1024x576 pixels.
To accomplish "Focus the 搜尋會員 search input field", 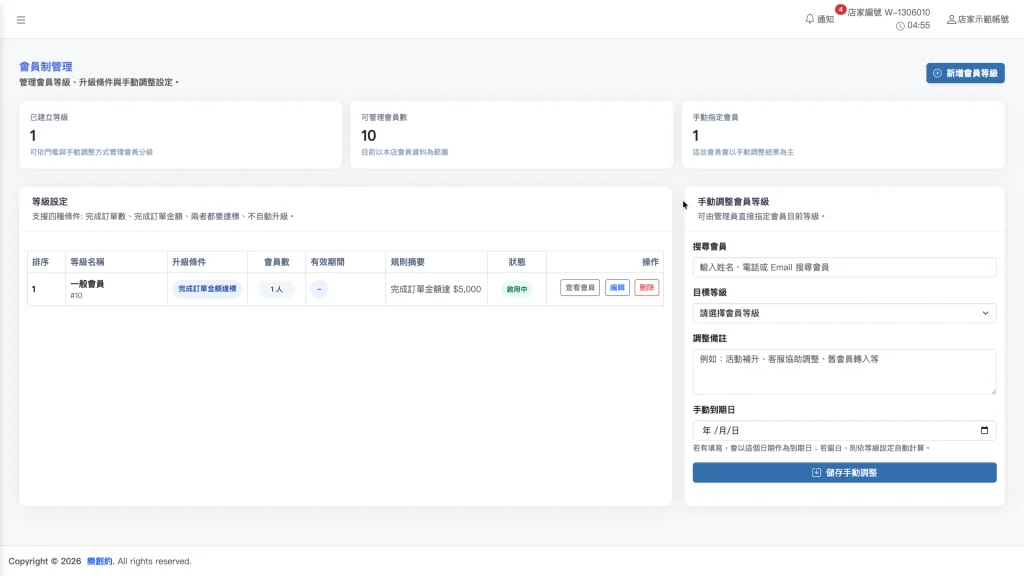I will 844,267.
